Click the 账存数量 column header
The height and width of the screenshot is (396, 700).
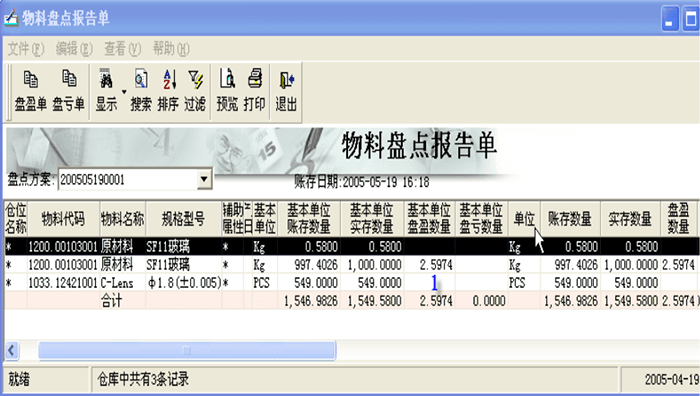point(571,219)
